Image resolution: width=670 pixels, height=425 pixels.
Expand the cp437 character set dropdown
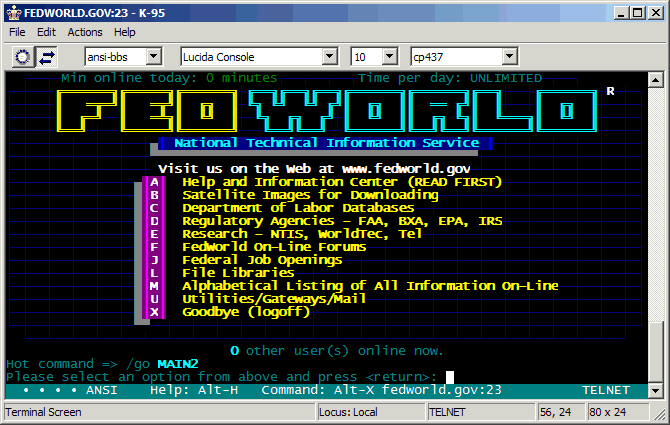[509, 56]
